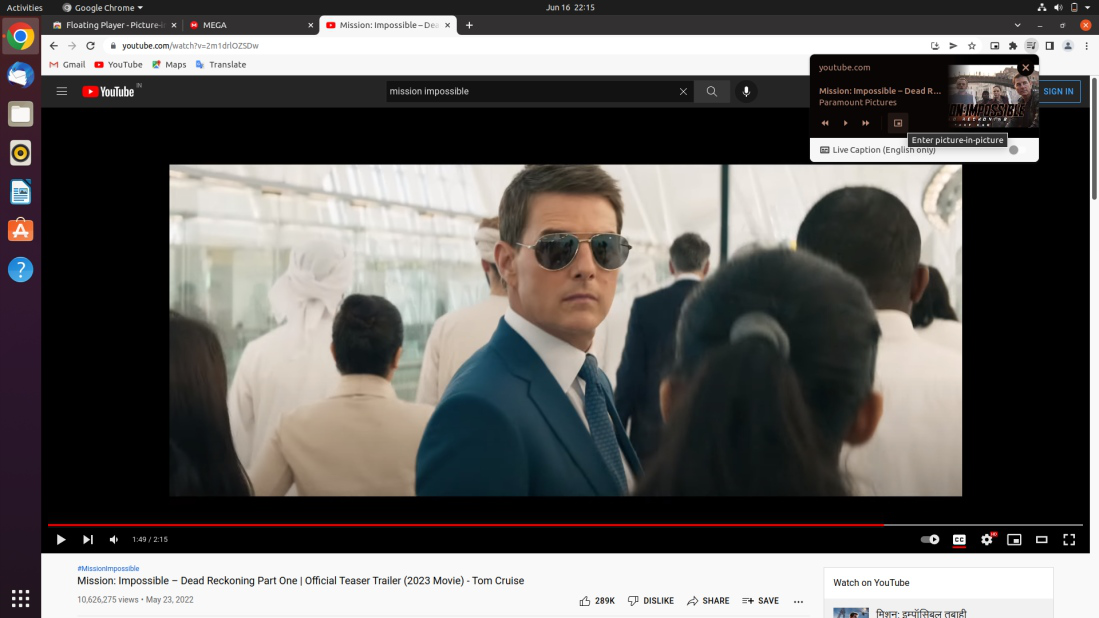This screenshot has height=618, width=1099.
Task: Open the Chrome side panel
Action: tap(1049, 46)
